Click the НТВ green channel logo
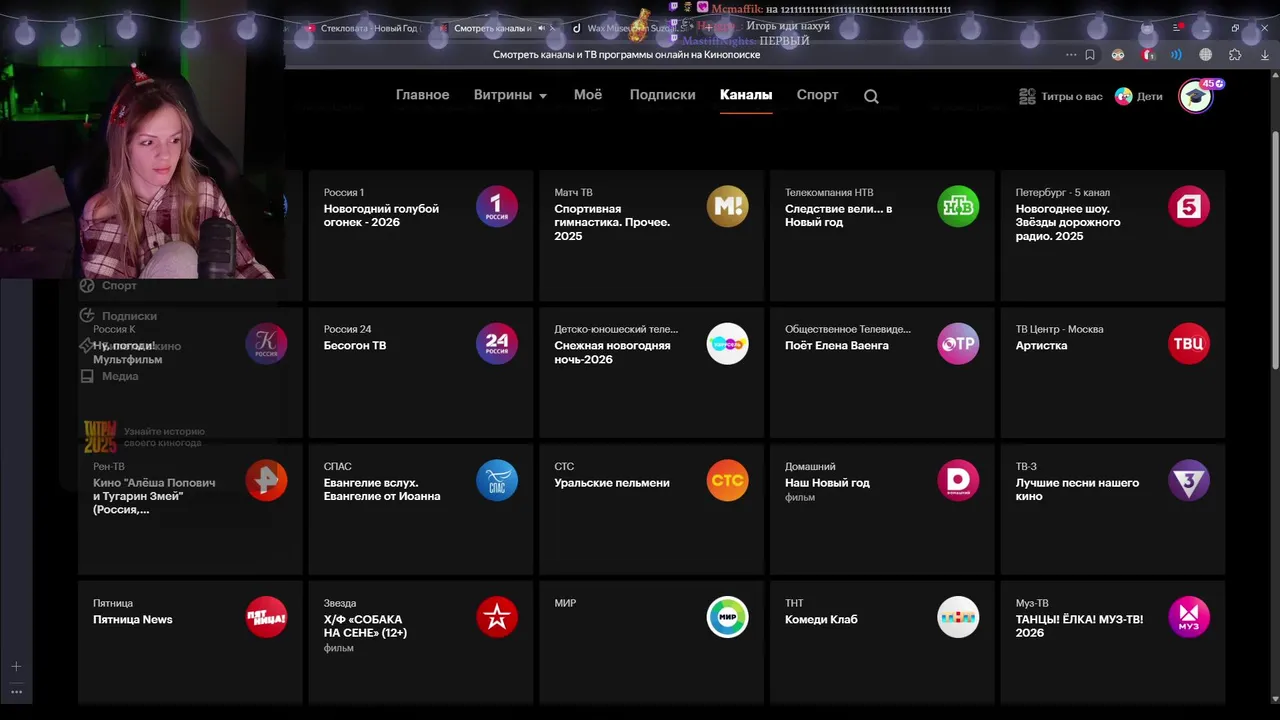Viewport: 1280px width, 720px height. click(x=958, y=206)
